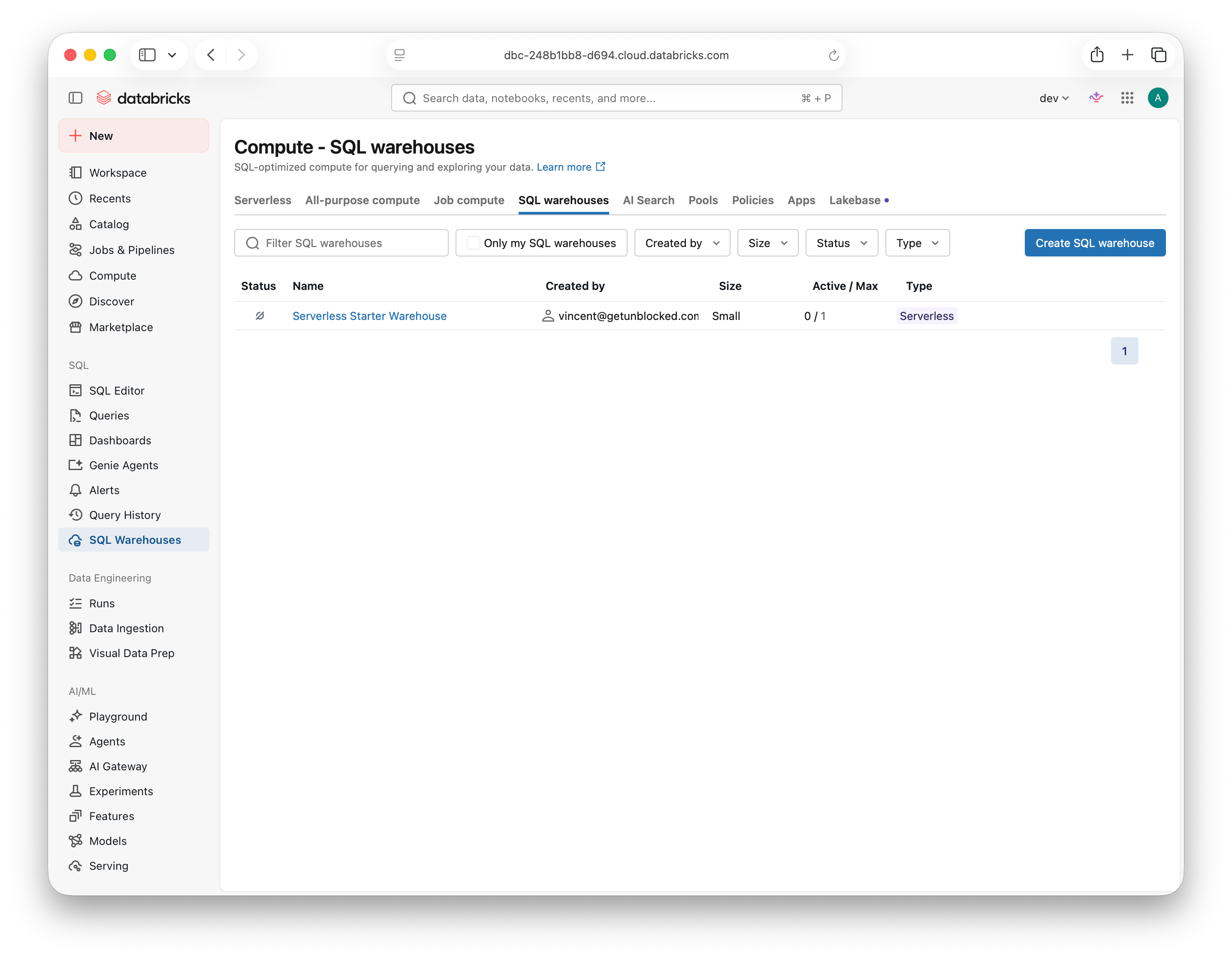The height and width of the screenshot is (959, 1232).
Task: Open the user avatar menu
Action: pos(1157,98)
